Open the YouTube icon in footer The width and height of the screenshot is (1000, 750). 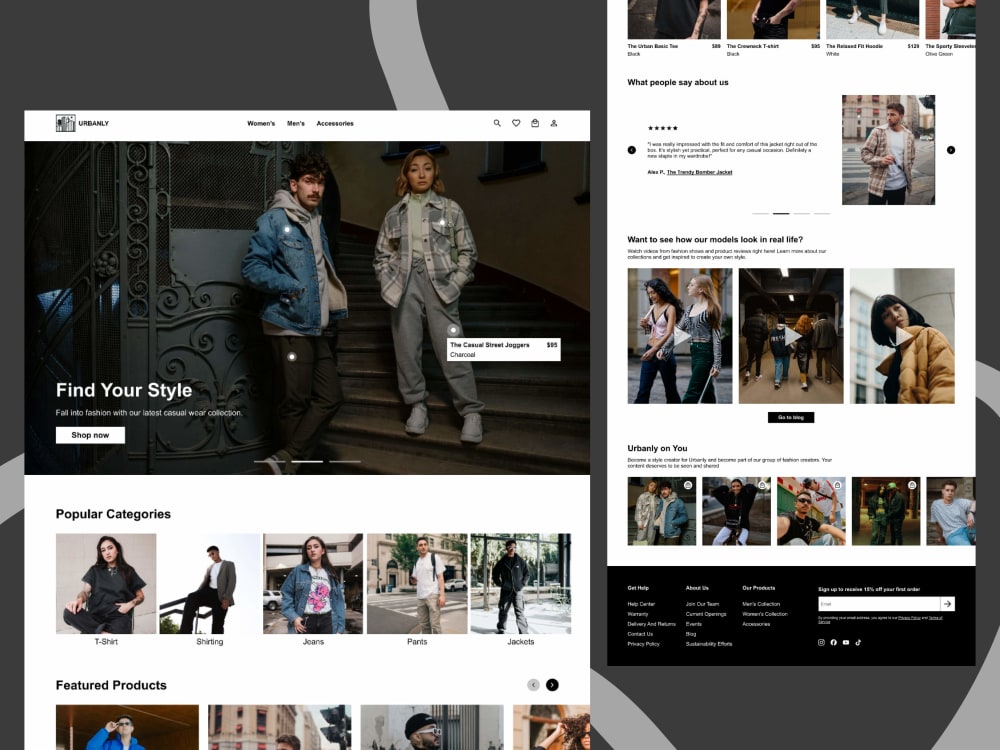tap(846, 642)
